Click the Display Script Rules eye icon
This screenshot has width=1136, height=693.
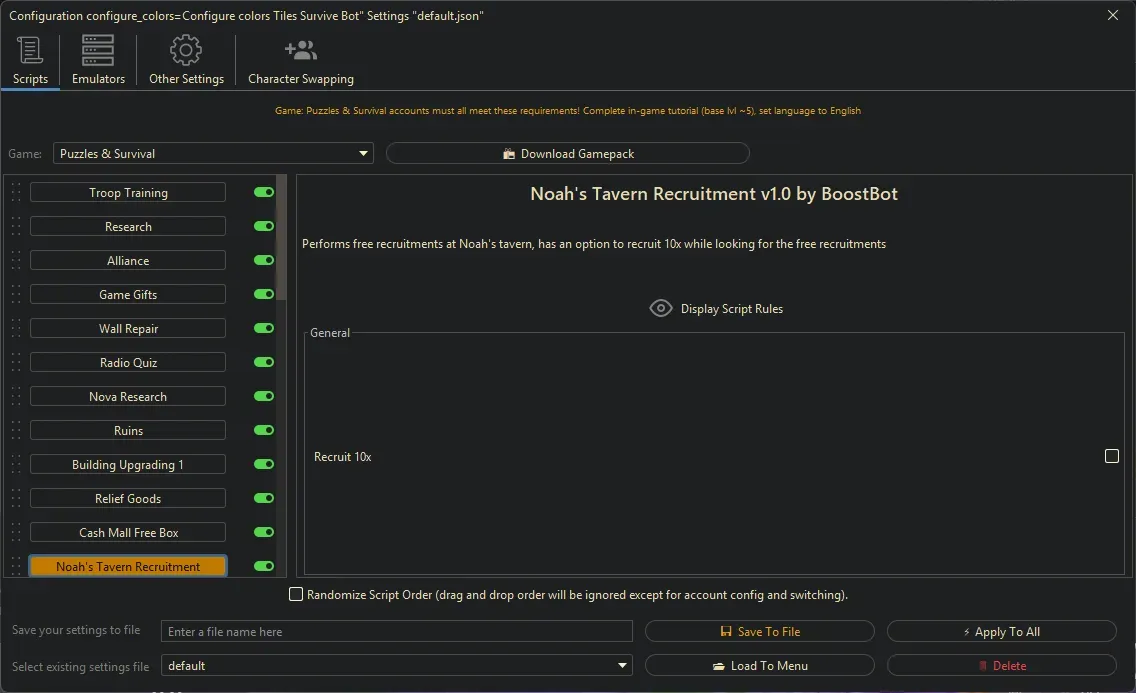coord(660,308)
